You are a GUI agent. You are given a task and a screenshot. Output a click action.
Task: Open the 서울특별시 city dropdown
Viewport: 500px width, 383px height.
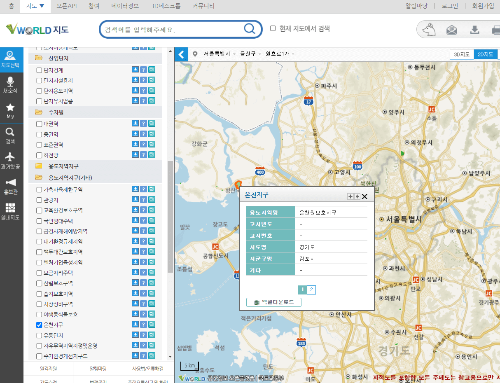pos(219,54)
